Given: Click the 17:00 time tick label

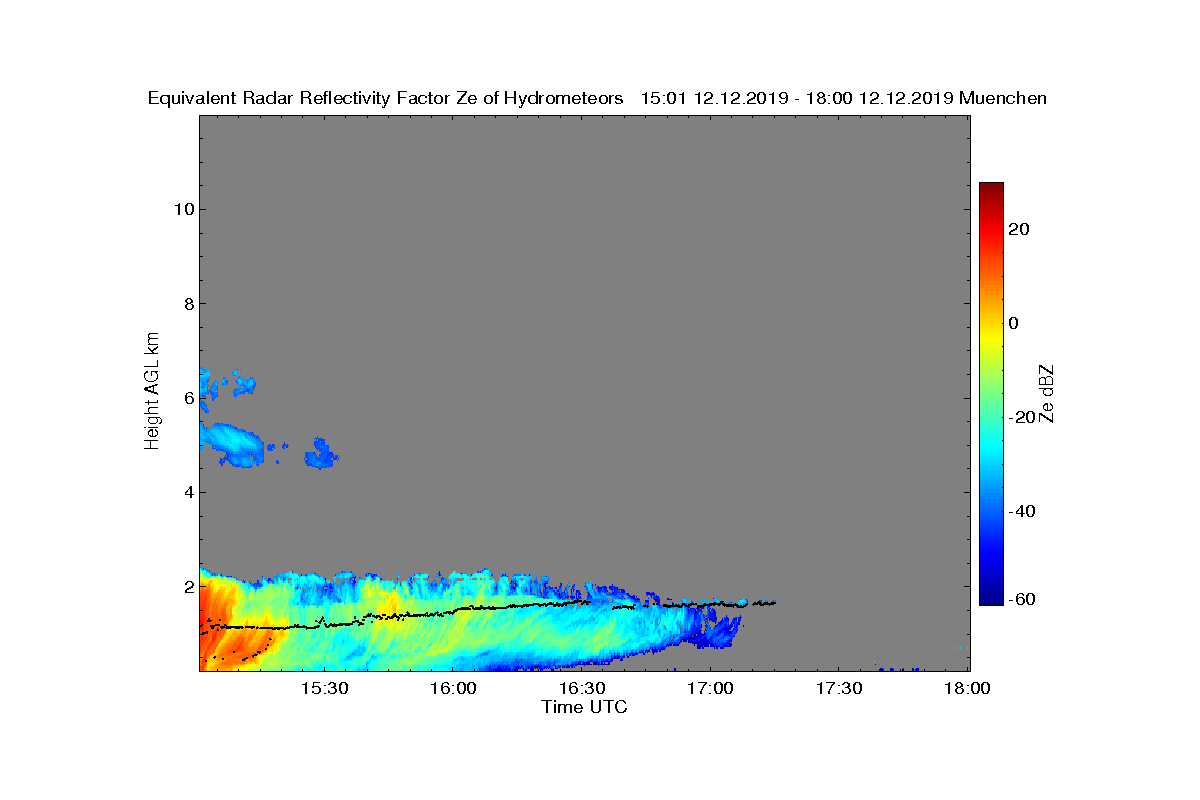Looking at the screenshot, I should pos(711,689).
